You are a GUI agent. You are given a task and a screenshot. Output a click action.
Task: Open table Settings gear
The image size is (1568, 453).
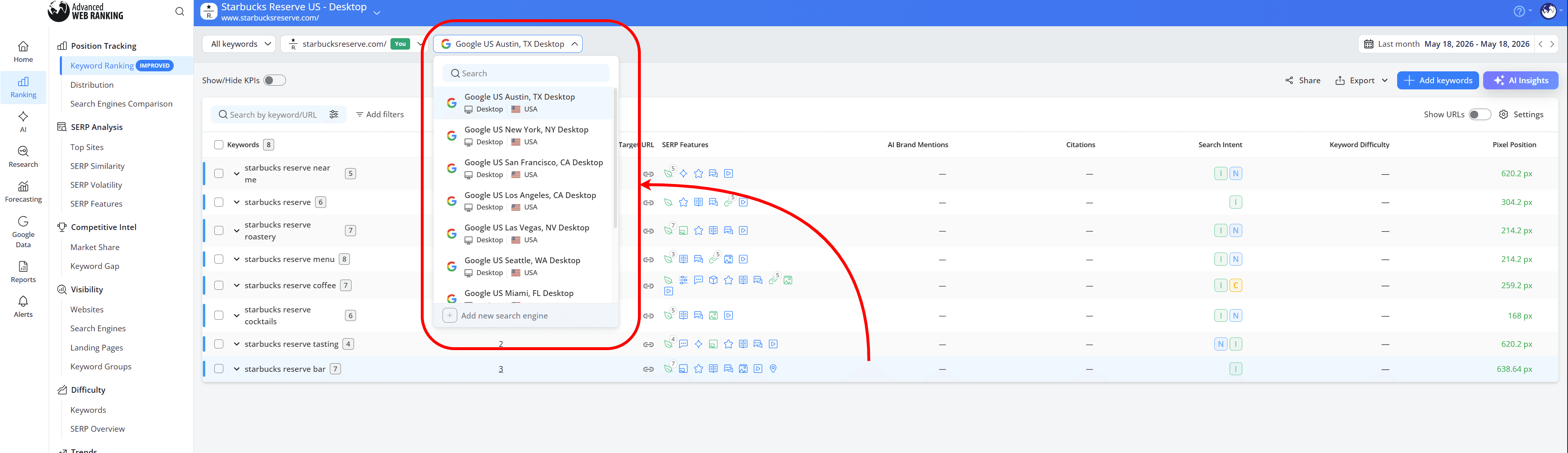pyautogui.click(x=1520, y=114)
